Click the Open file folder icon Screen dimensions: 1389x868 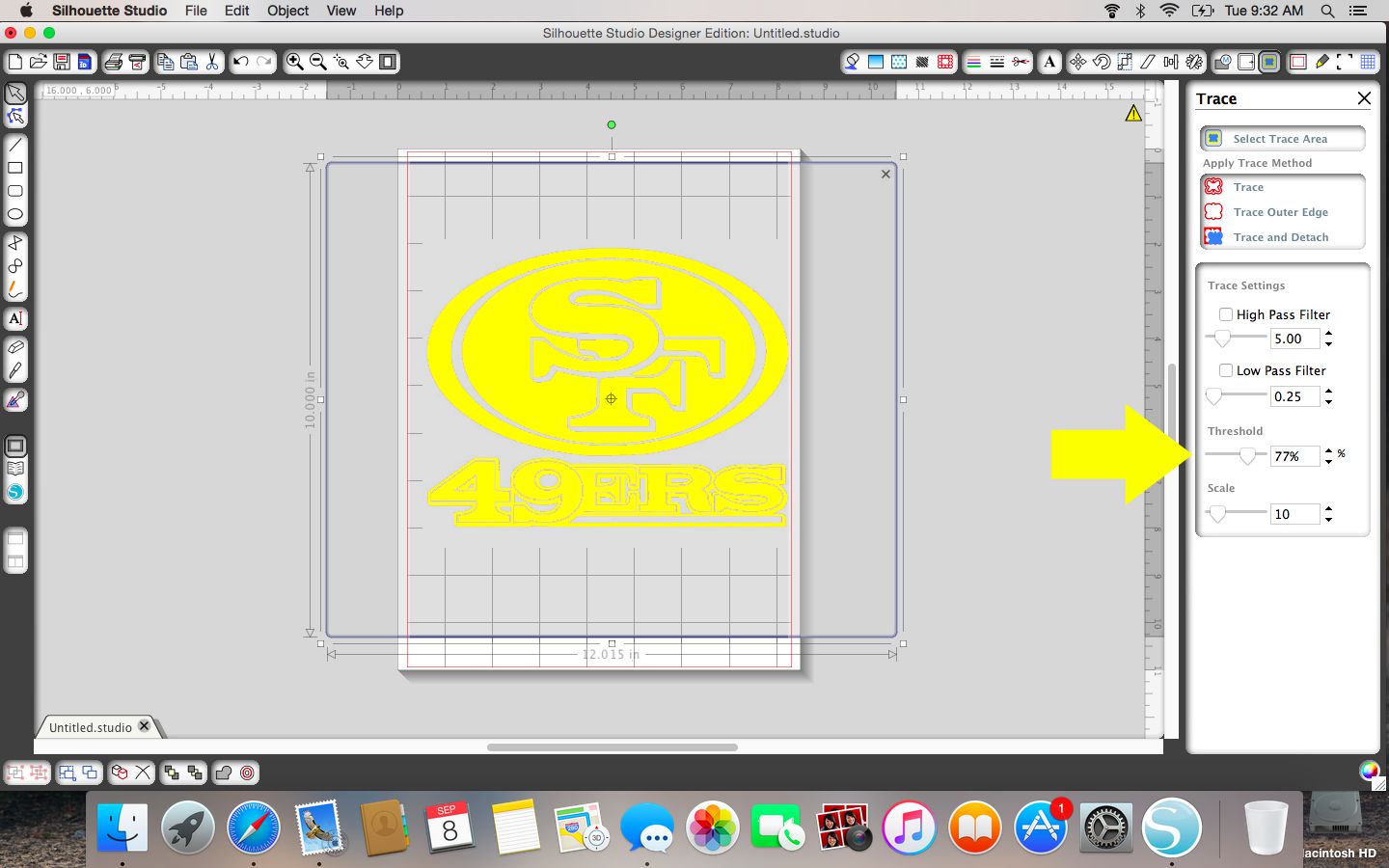39,62
